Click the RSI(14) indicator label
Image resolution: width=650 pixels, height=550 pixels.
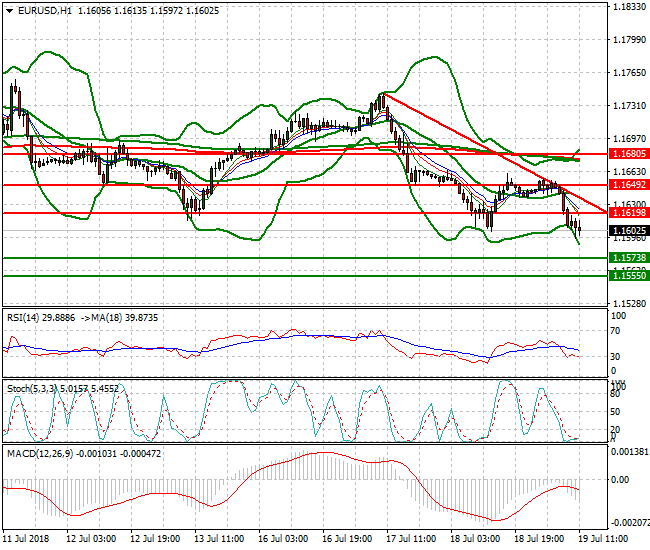pyautogui.click(x=25, y=316)
